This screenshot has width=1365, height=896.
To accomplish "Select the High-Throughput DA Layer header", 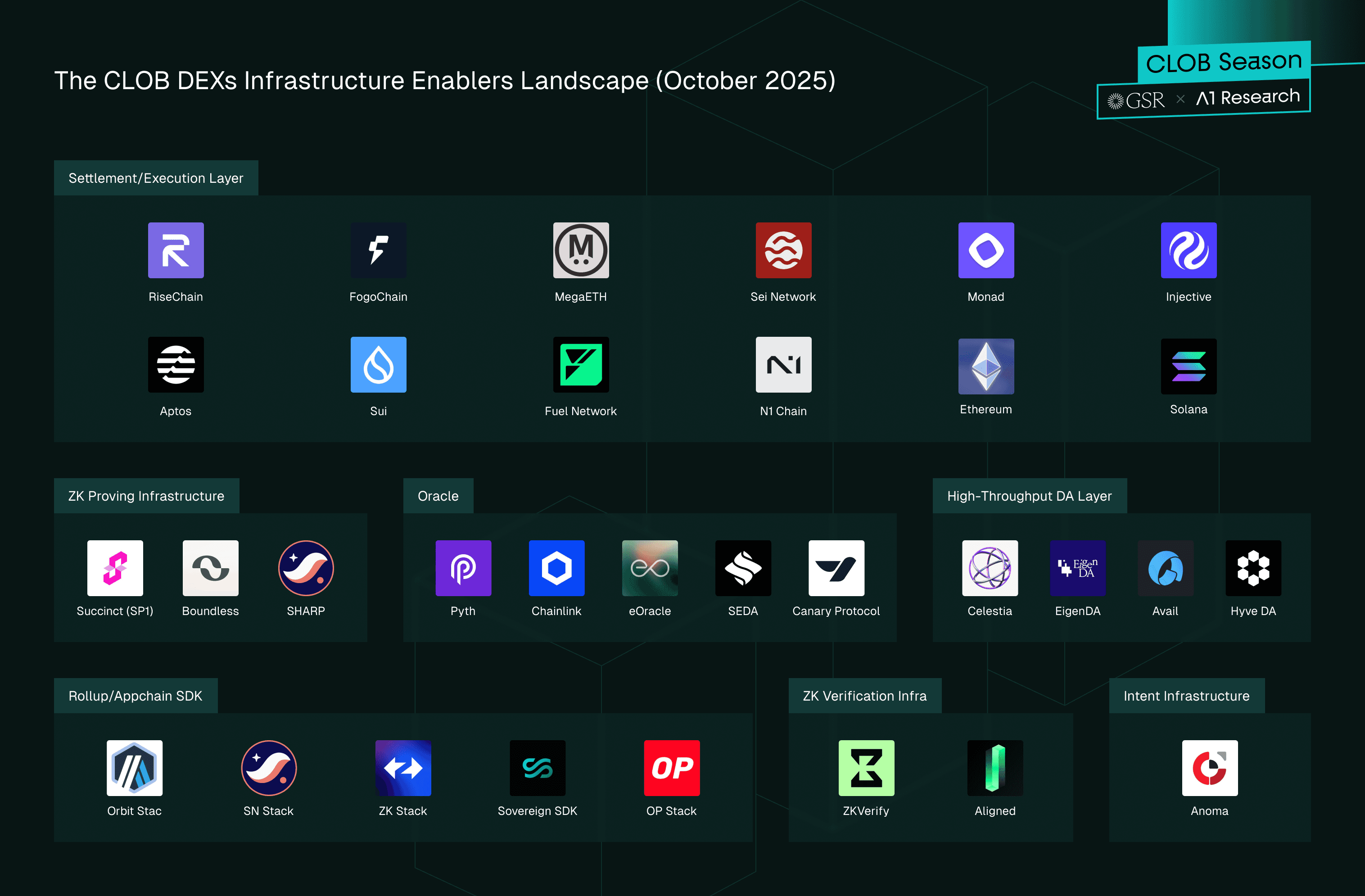I will click(x=1030, y=496).
